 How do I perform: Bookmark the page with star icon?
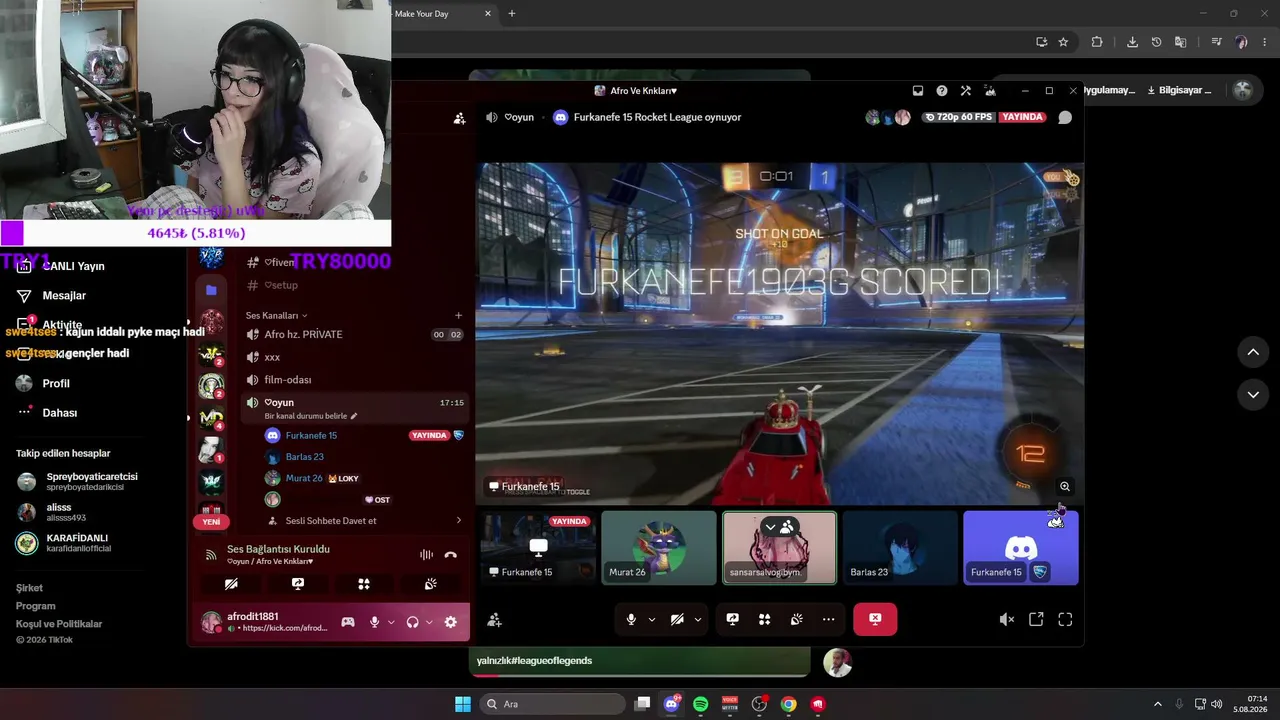[x=1063, y=42]
